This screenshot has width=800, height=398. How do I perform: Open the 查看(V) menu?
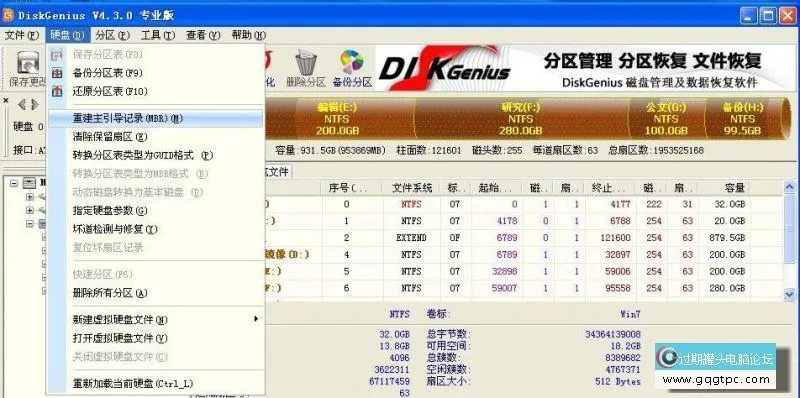203,35
